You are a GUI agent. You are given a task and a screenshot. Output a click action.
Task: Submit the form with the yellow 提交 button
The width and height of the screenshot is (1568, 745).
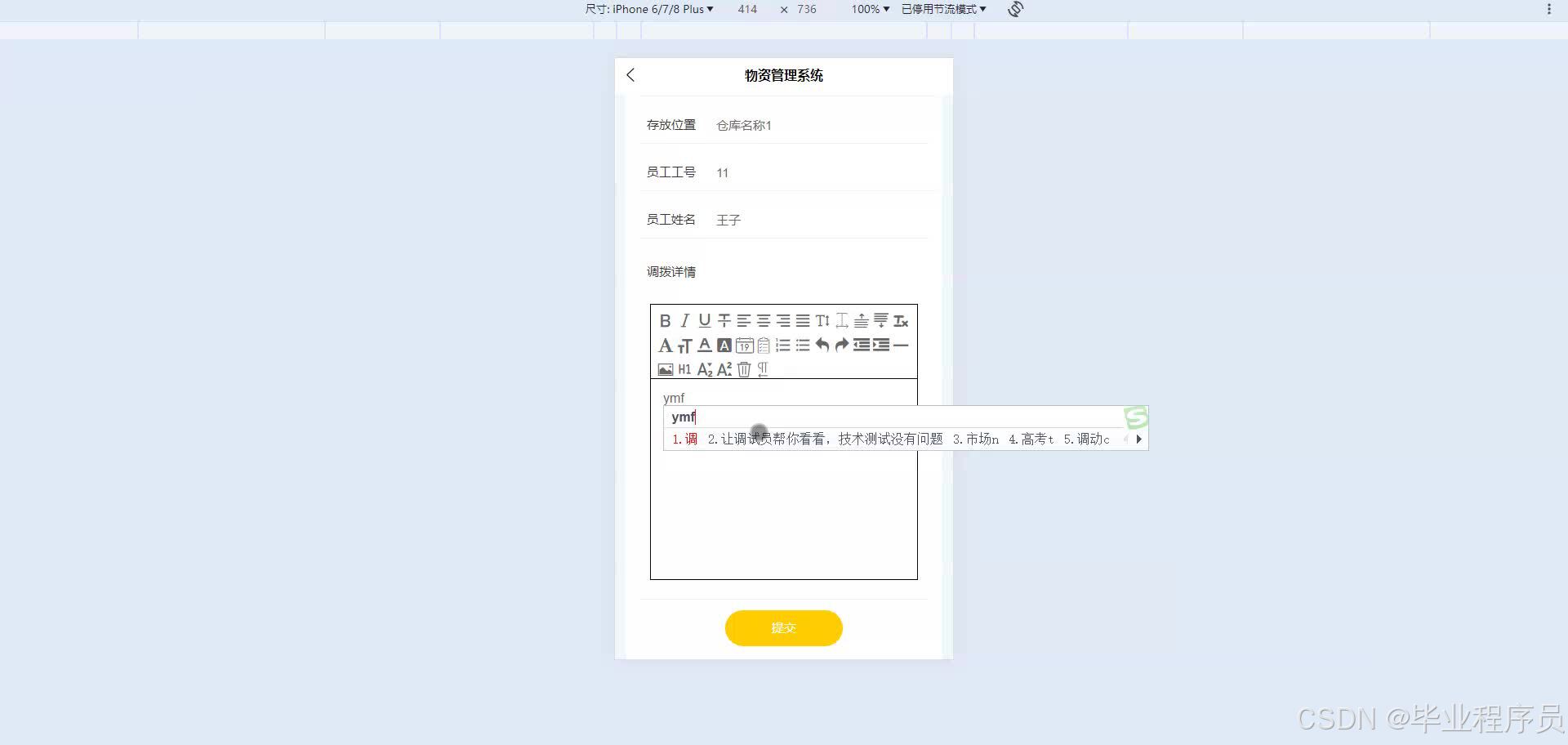click(783, 628)
